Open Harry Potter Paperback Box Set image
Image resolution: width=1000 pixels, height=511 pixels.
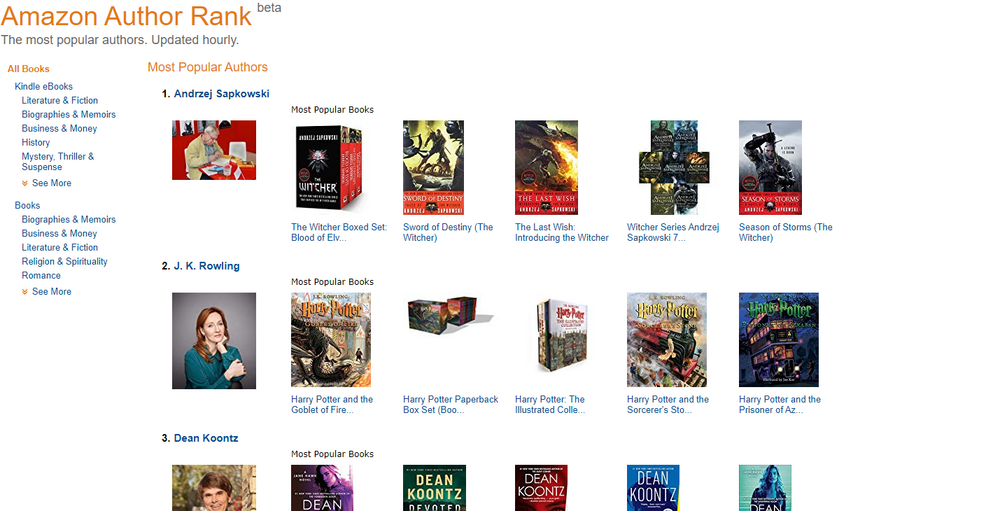click(x=450, y=314)
